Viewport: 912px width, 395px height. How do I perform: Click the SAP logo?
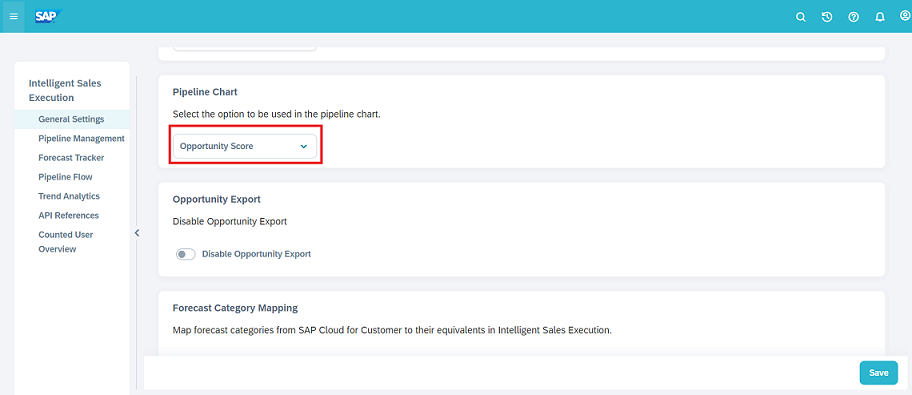pyautogui.click(x=47, y=17)
